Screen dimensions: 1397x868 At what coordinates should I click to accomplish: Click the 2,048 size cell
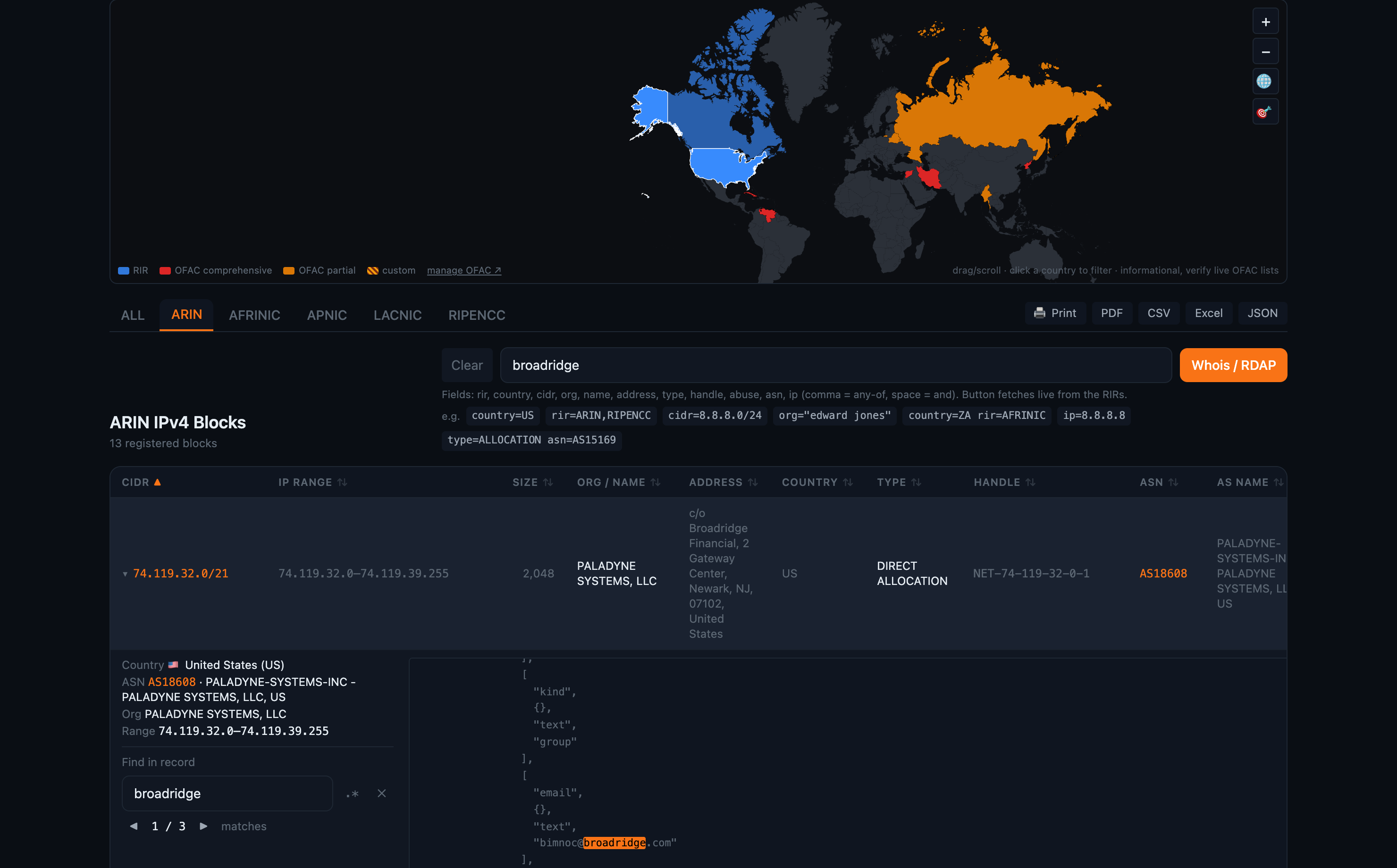tap(538, 574)
